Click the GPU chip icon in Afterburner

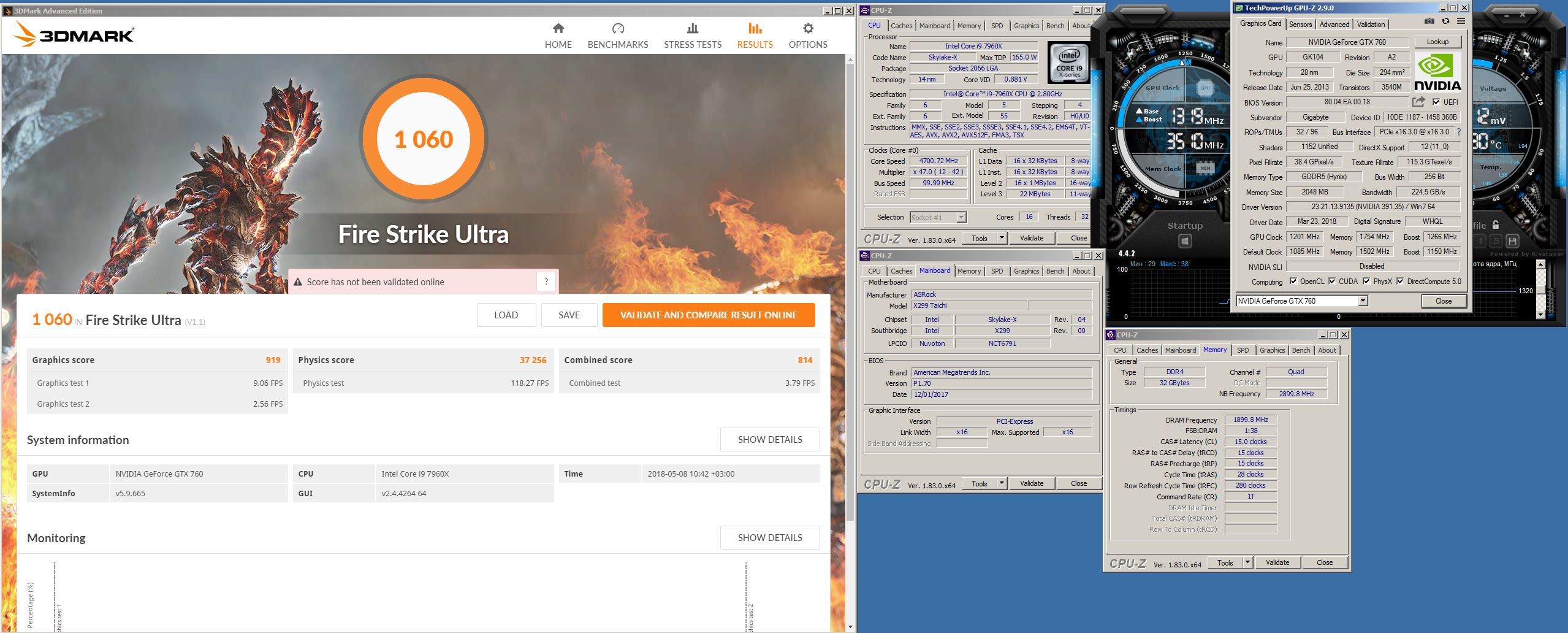1205,88
